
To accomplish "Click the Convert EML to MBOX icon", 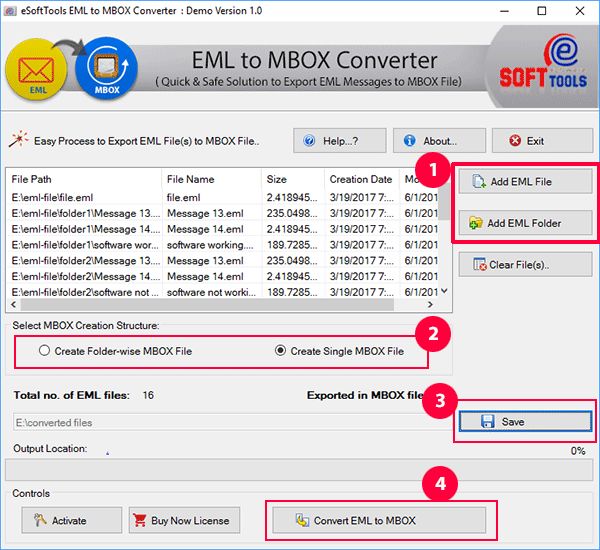I will click(302, 520).
